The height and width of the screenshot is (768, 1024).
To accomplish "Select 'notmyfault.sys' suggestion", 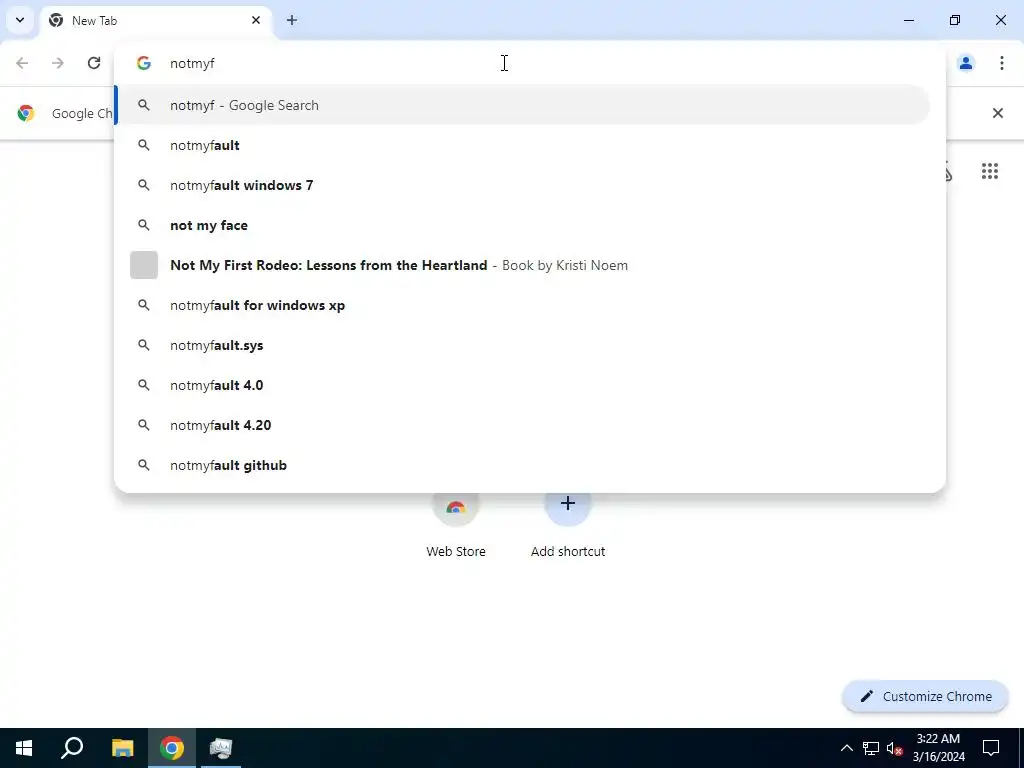I will 522,345.
